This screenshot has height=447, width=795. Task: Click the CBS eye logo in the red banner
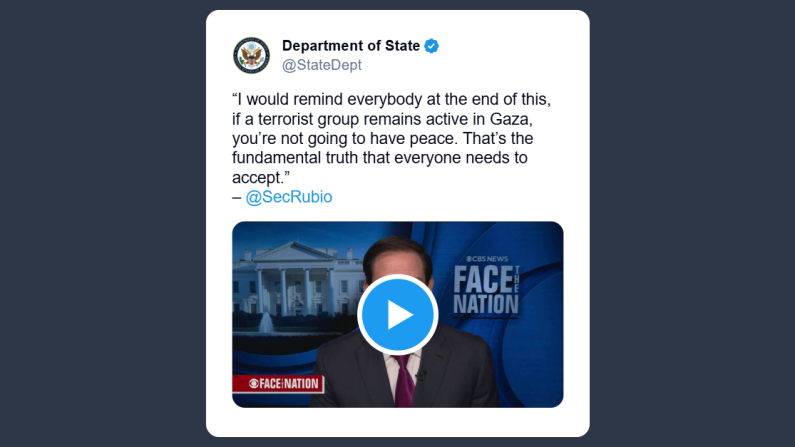point(254,383)
